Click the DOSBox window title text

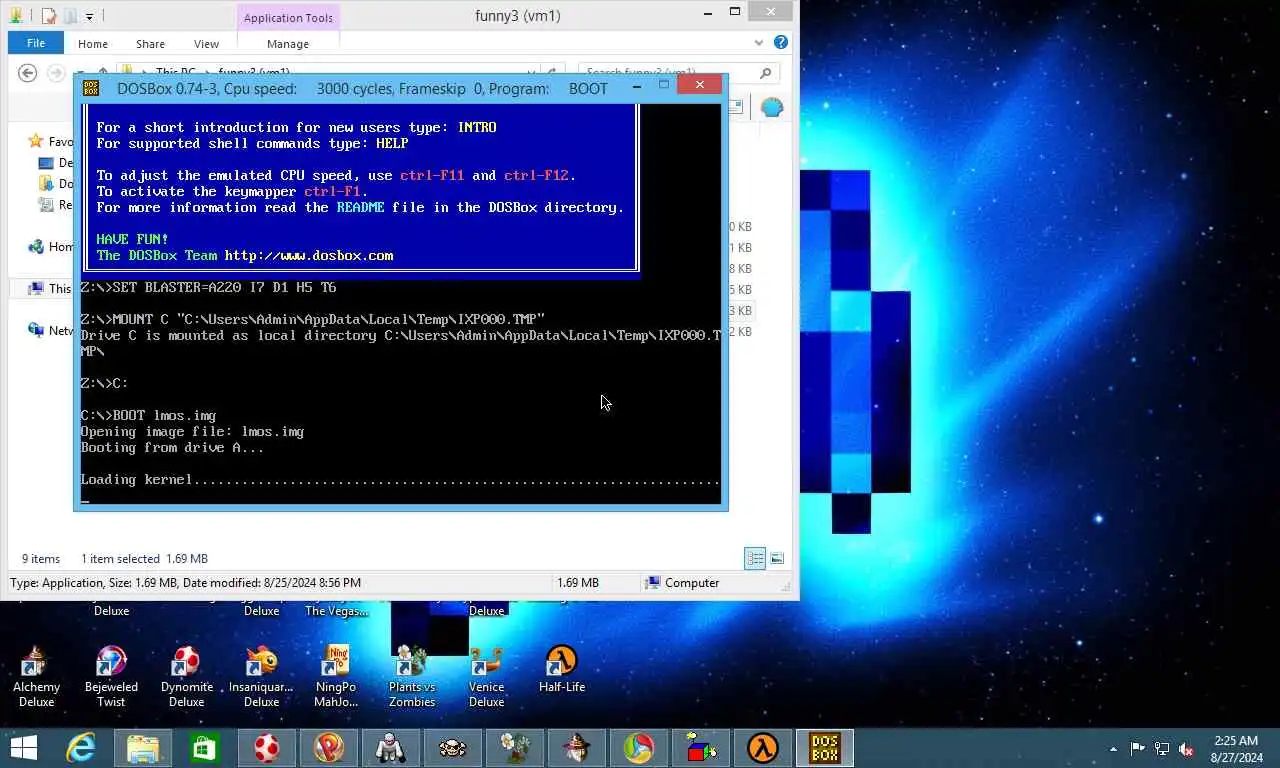click(362, 88)
